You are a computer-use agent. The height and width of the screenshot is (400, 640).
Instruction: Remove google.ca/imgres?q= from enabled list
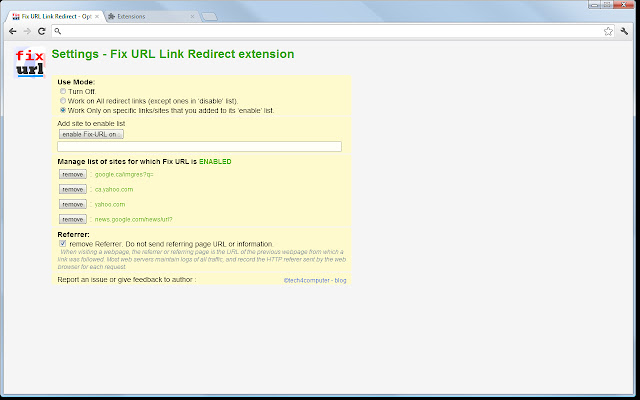coord(73,174)
